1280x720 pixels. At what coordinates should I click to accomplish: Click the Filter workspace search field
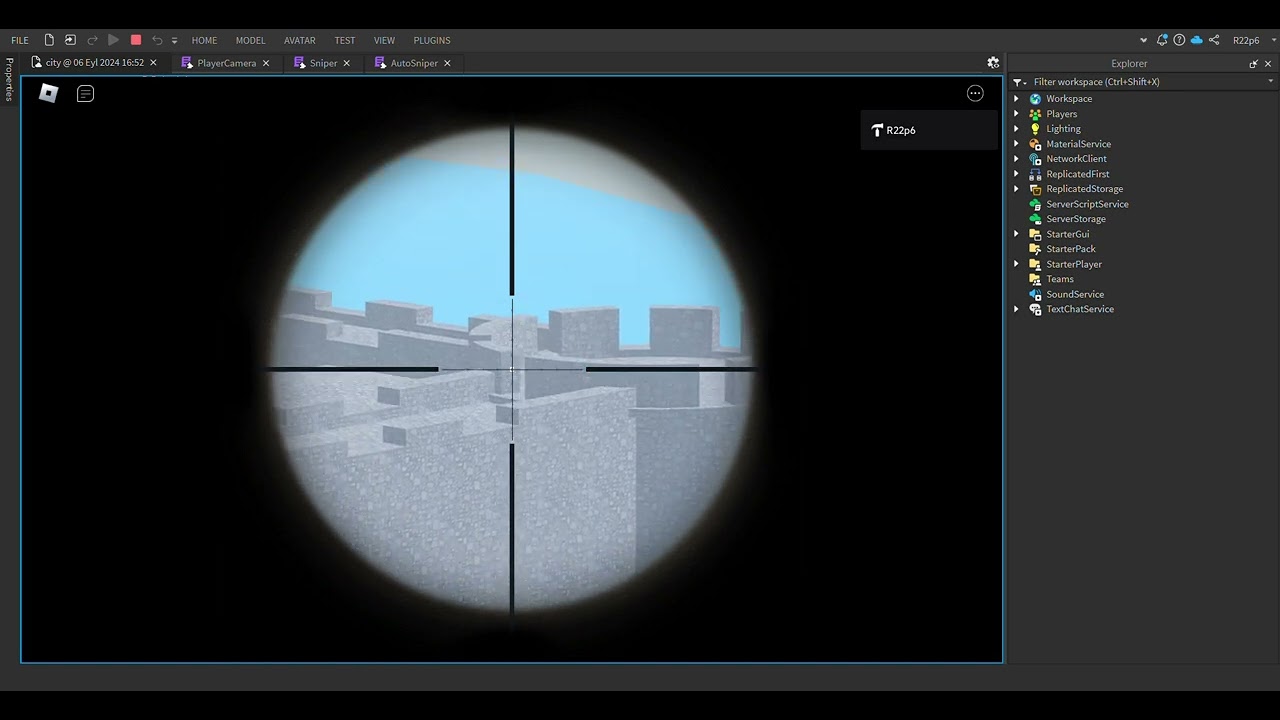(1147, 82)
